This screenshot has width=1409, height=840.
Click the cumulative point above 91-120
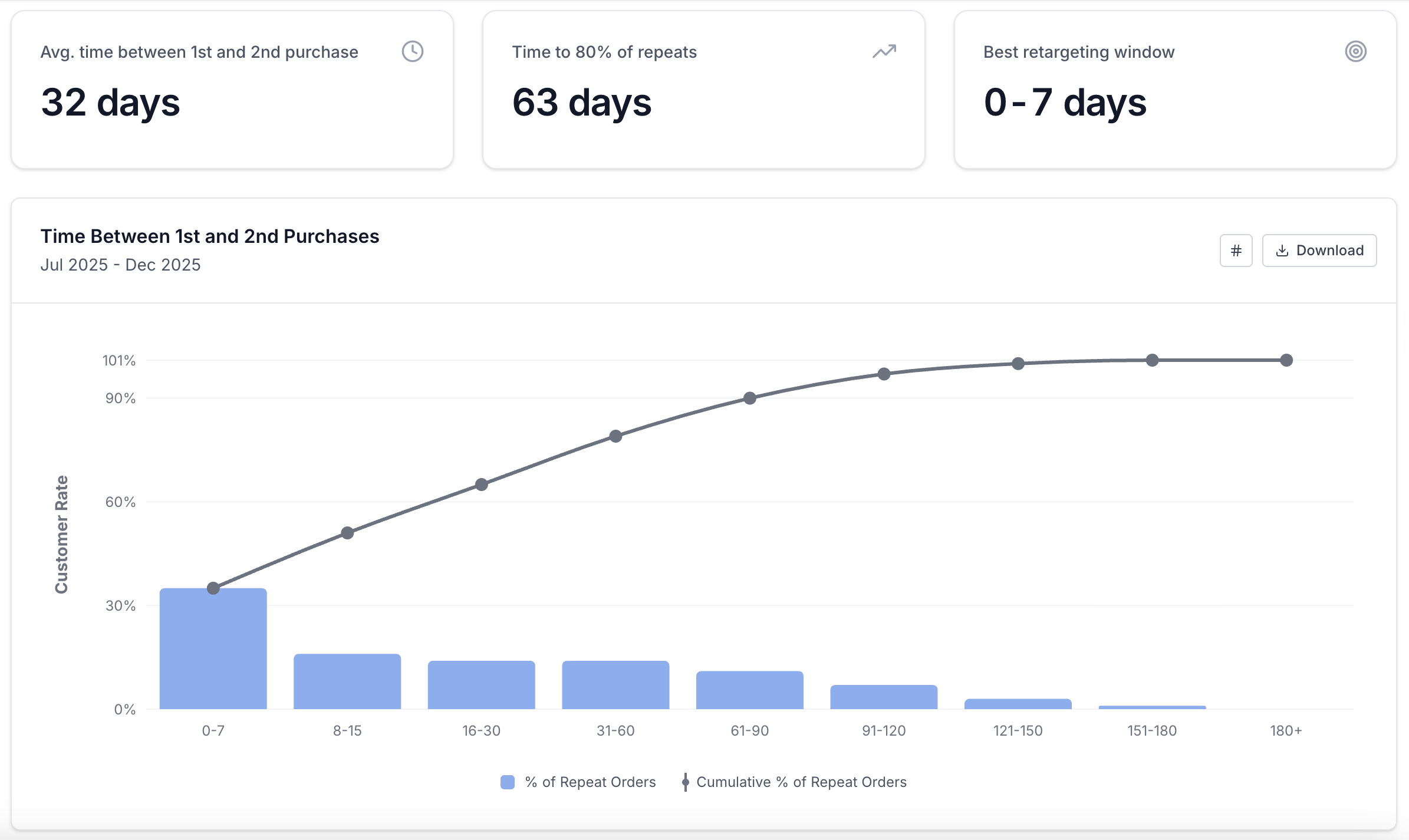pos(884,374)
